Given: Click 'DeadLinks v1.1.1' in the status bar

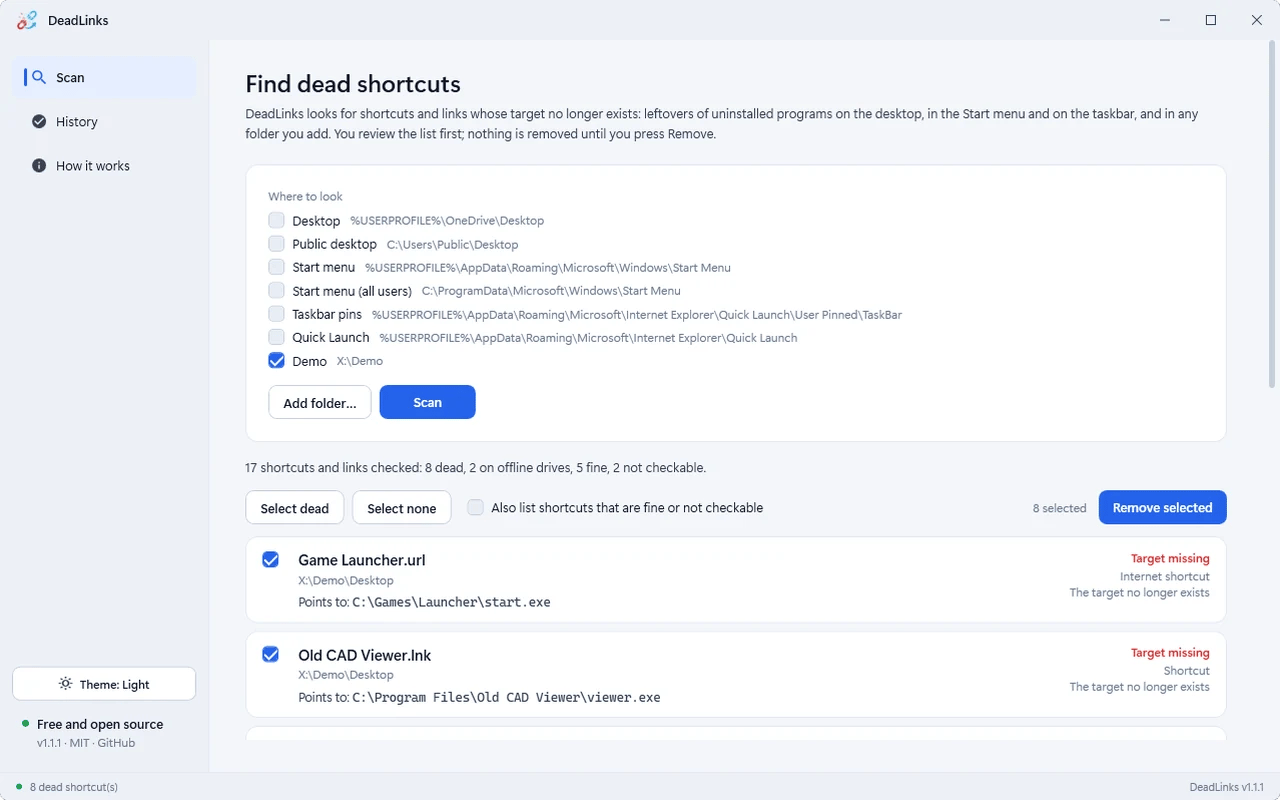Looking at the screenshot, I should click(x=1227, y=787).
